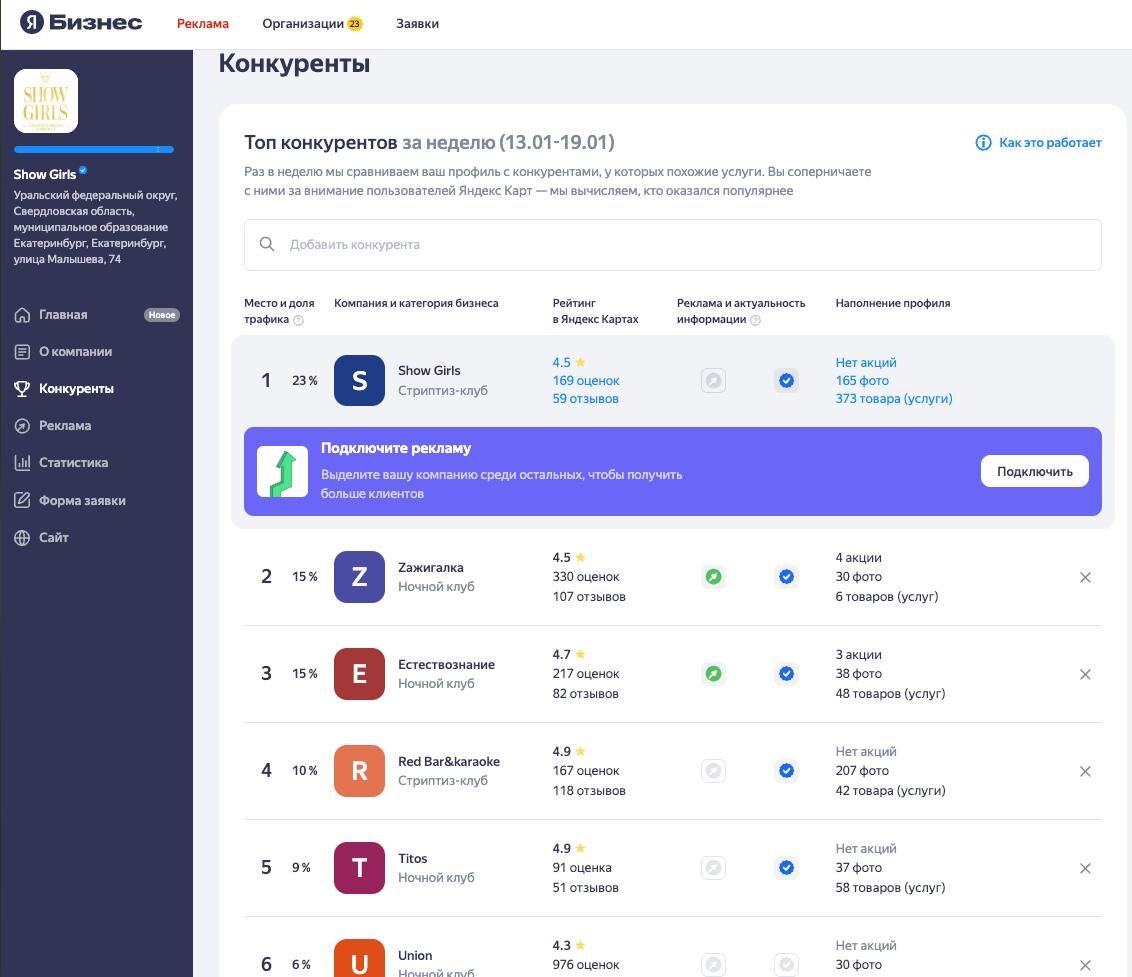1132x977 pixels.
Task: Click the Подключить button
Action: [1035, 471]
